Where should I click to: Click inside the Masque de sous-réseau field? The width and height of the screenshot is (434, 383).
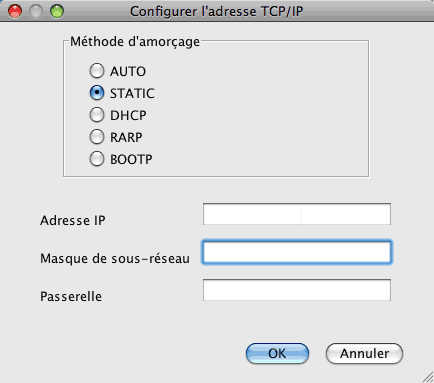pyautogui.click(x=297, y=252)
